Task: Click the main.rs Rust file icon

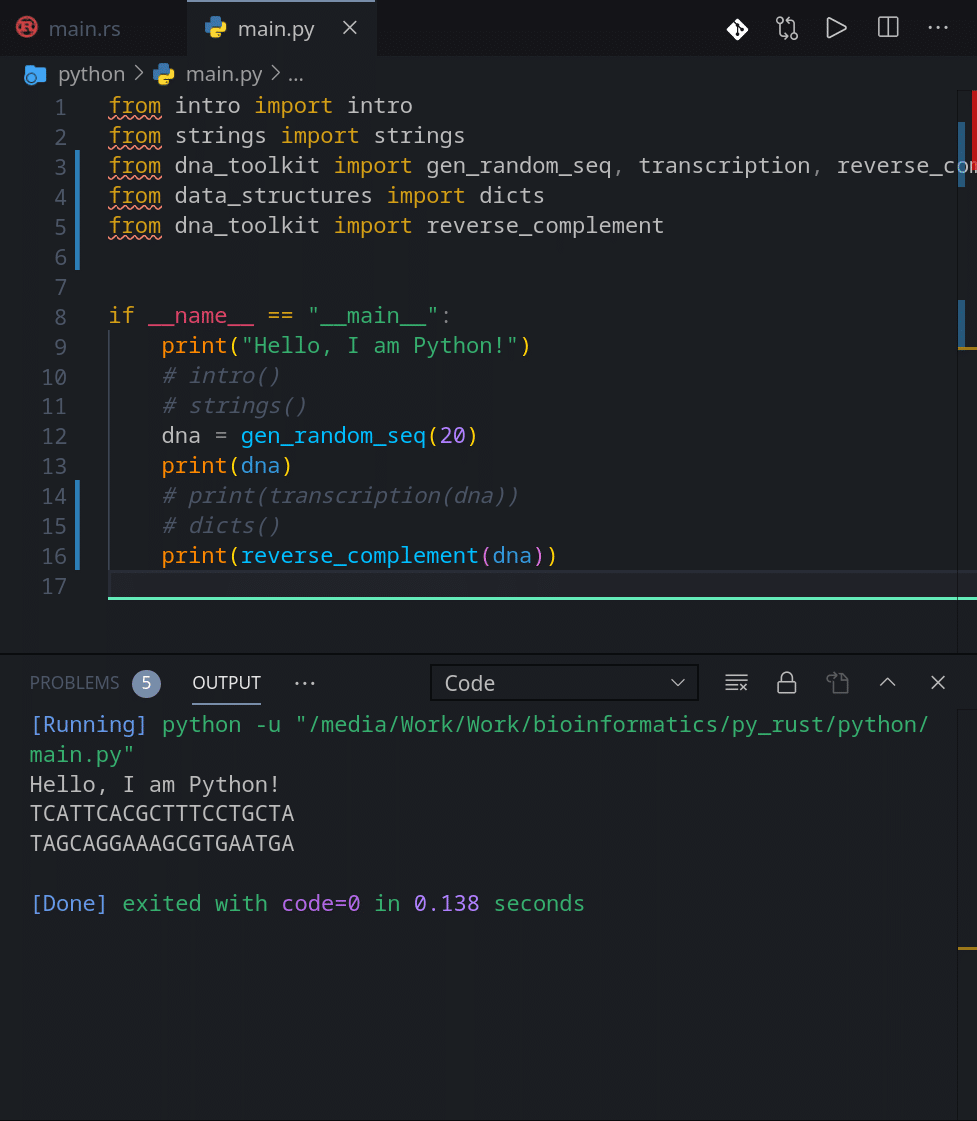Action: [x=27, y=28]
